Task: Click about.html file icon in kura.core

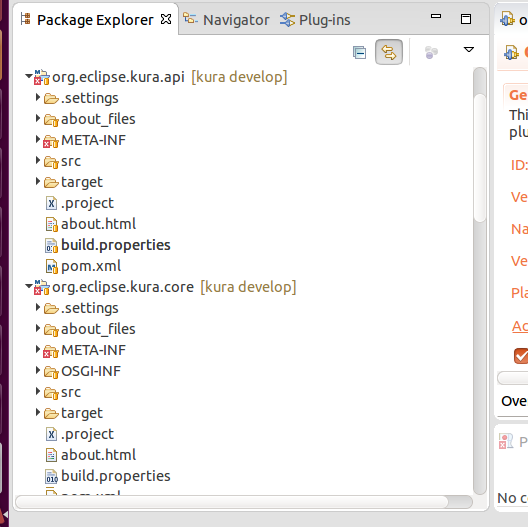Action: coord(51,455)
